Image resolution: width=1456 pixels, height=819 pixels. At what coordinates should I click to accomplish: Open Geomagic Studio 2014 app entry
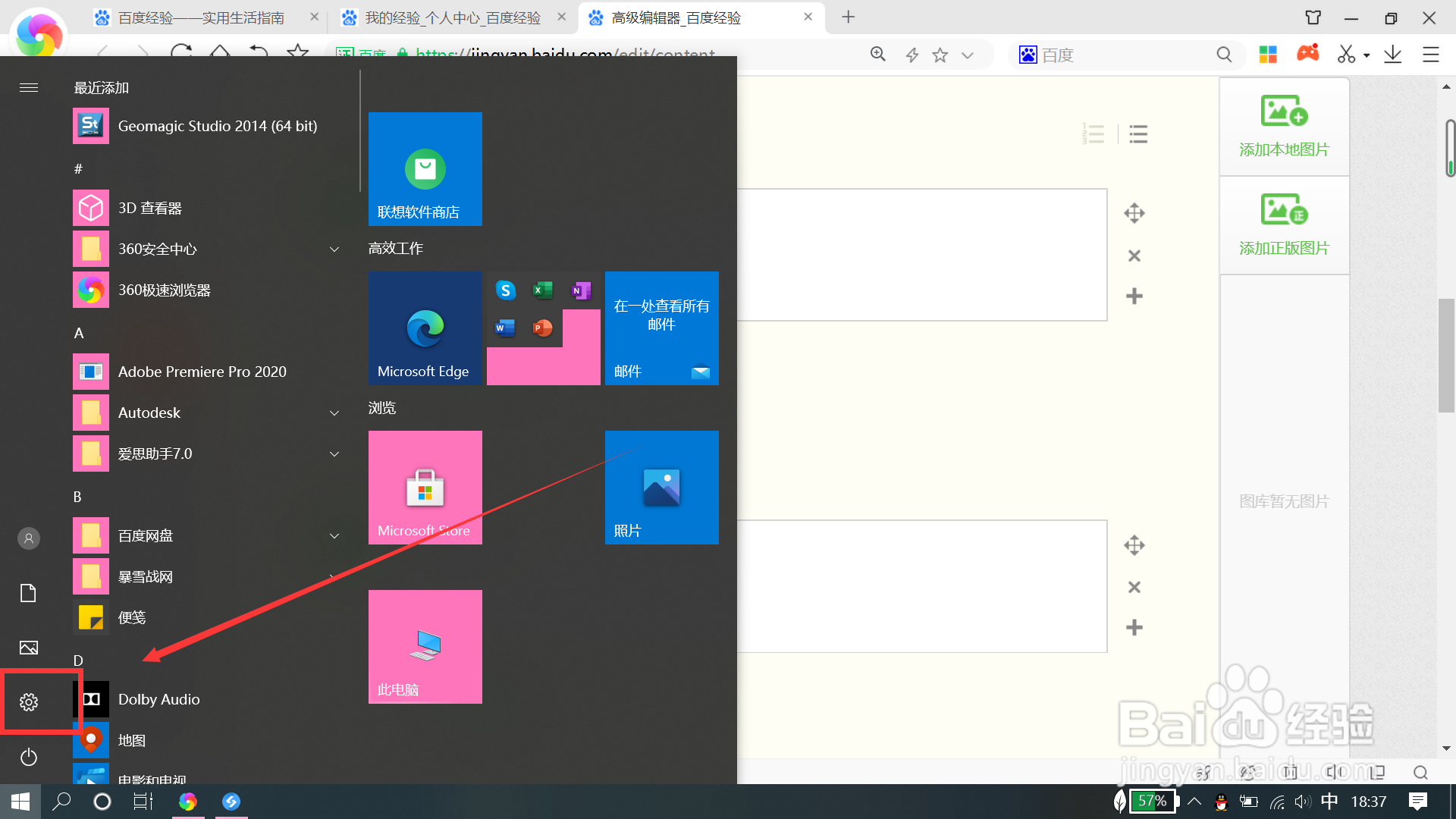[x=217, y=126]
